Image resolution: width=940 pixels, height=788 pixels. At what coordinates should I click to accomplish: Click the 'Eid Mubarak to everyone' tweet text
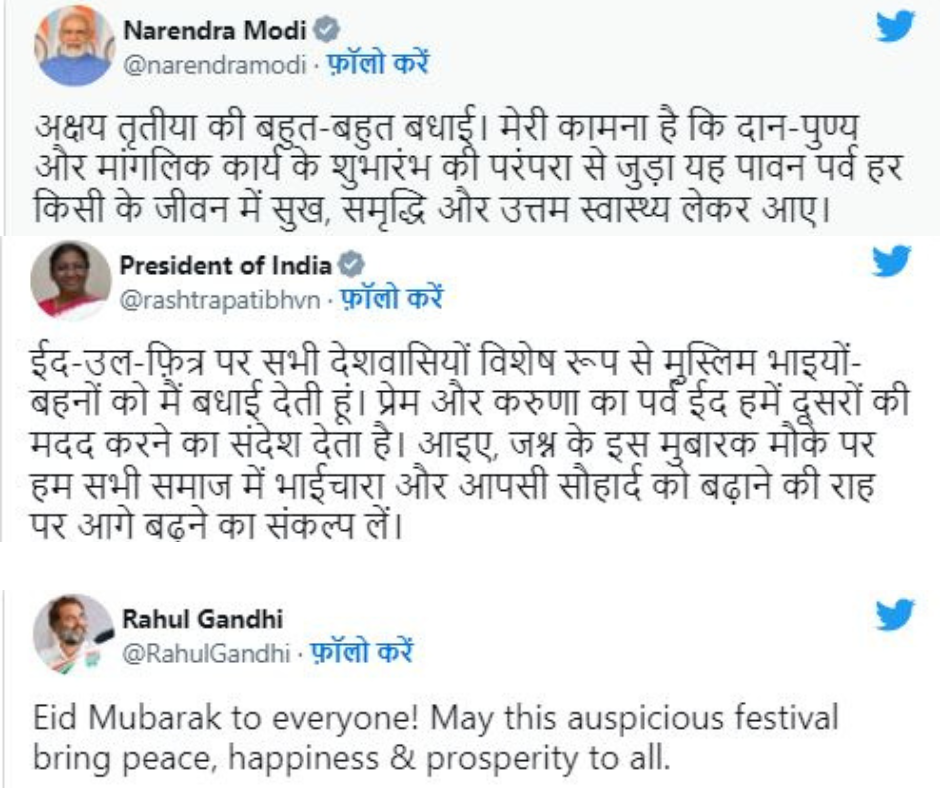tap(434, 736)
